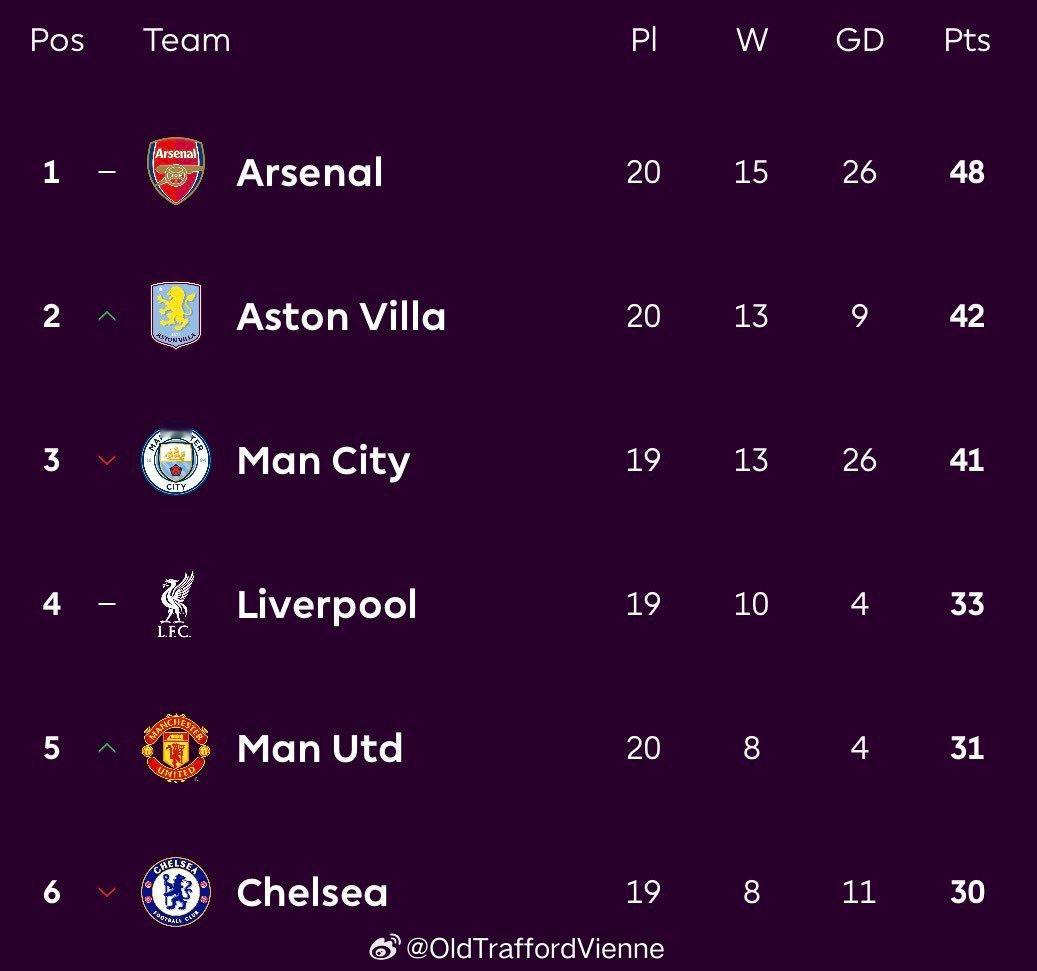Click the Weibo logo in watermark

tap(385, 948)
